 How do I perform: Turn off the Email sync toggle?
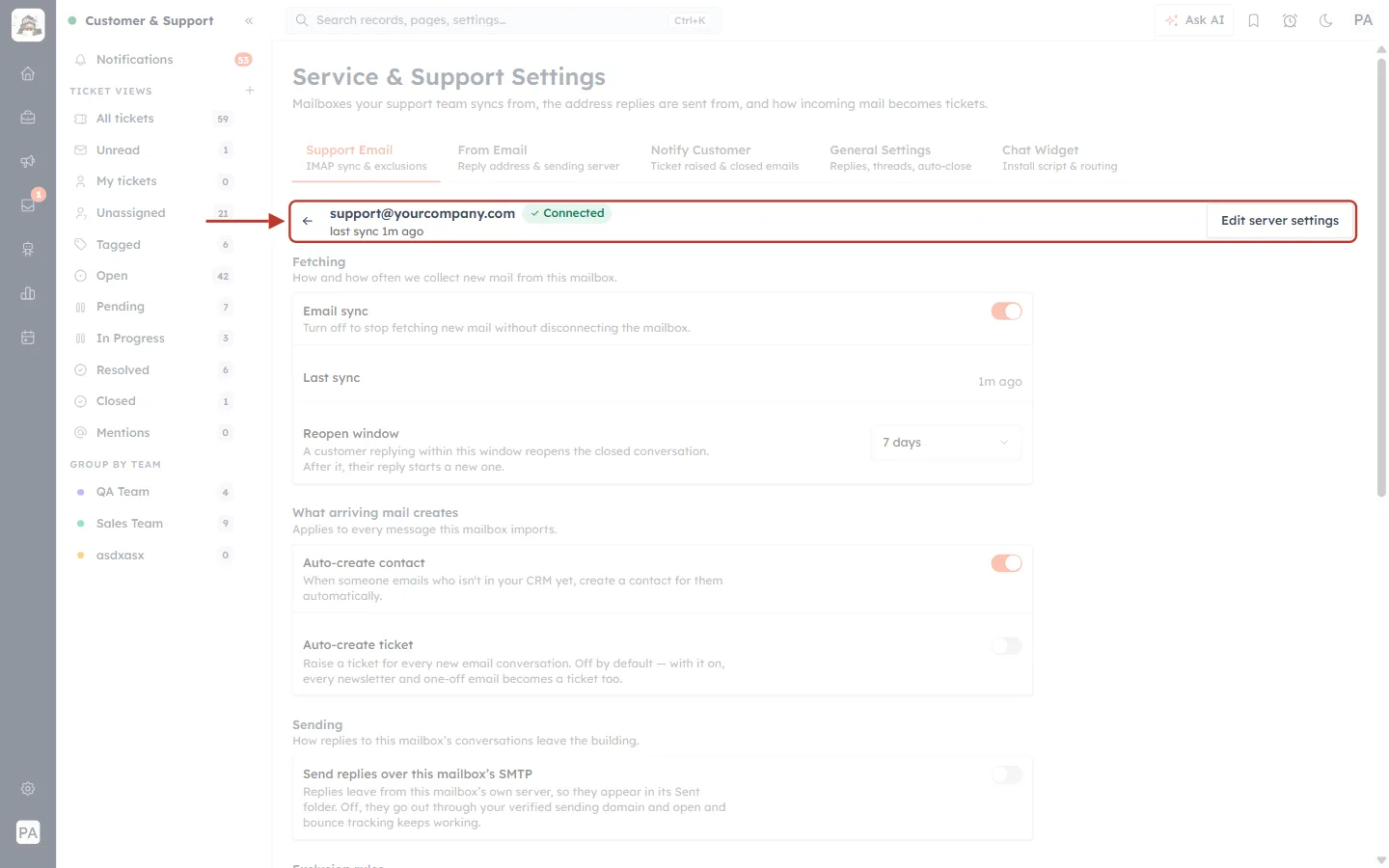pos(1006,312)
